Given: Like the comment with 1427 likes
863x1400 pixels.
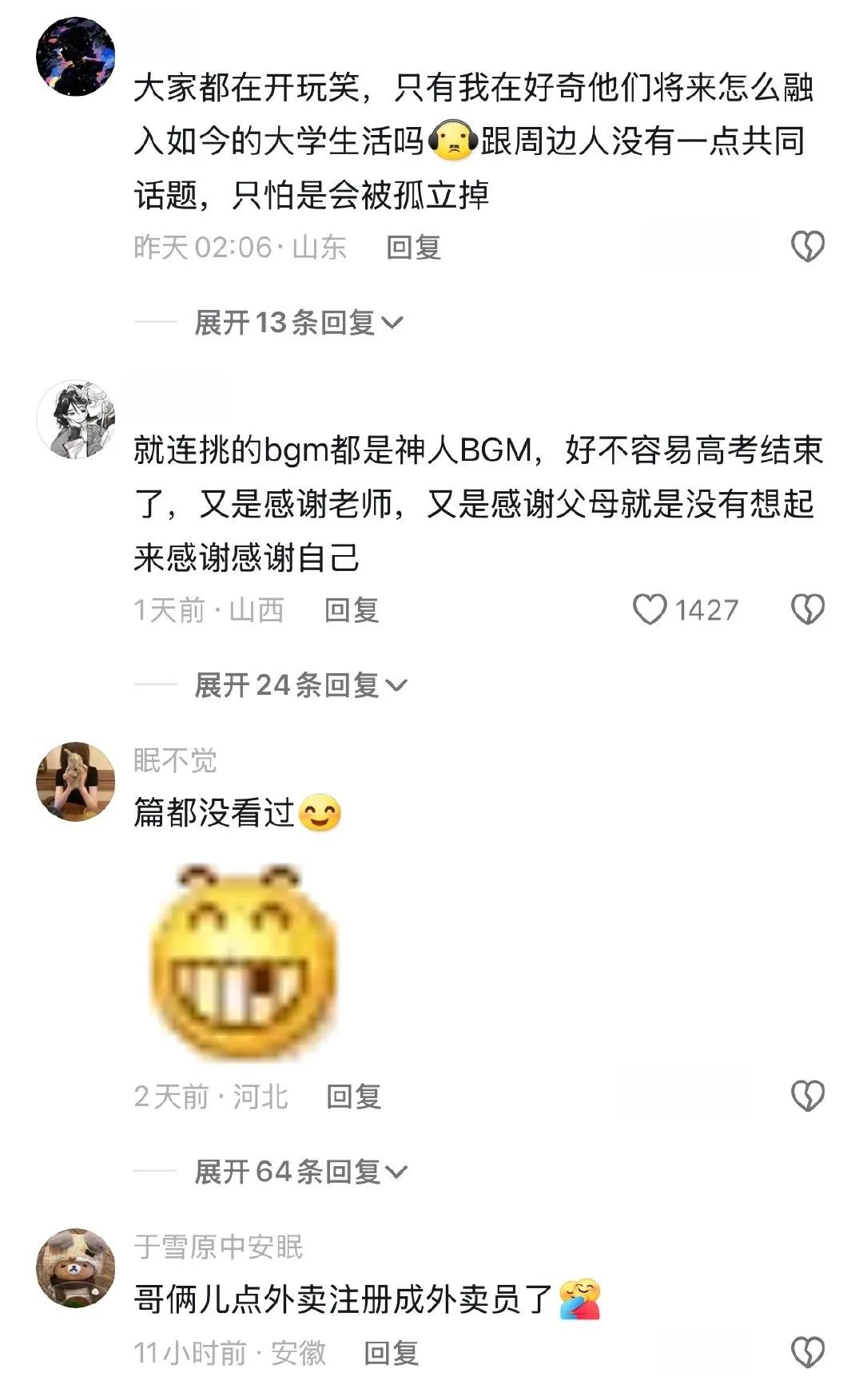Looking at the screenshot, I should coord(650,610).
